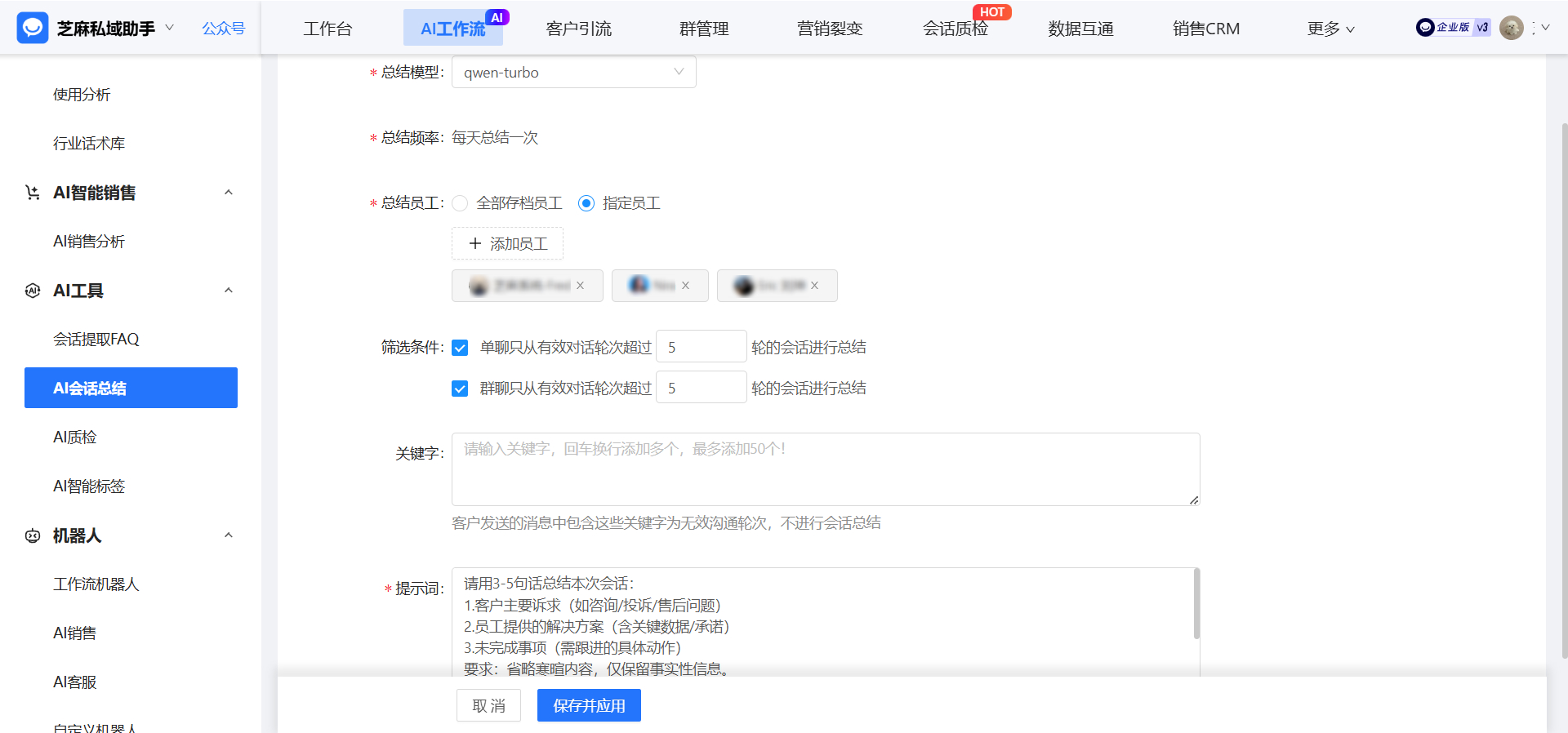Click the 每天总结一次 frequency text
1568x733 pixels.
click(x=495, y=138)
